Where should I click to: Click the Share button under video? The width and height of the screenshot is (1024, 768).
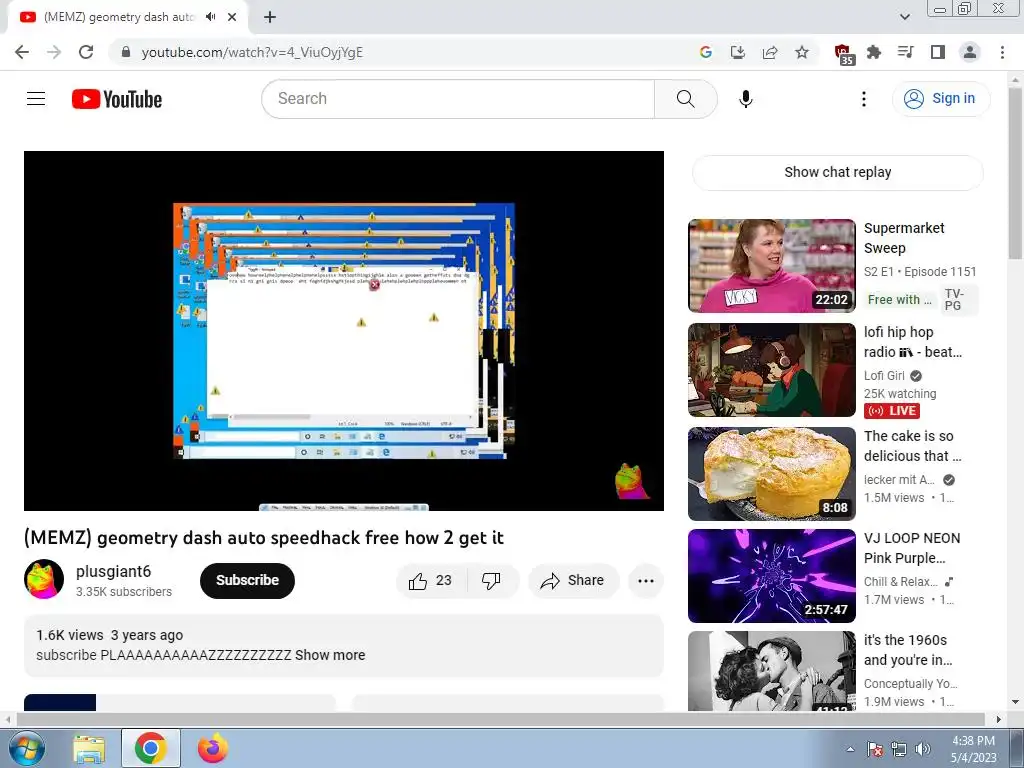click(573, 581)
